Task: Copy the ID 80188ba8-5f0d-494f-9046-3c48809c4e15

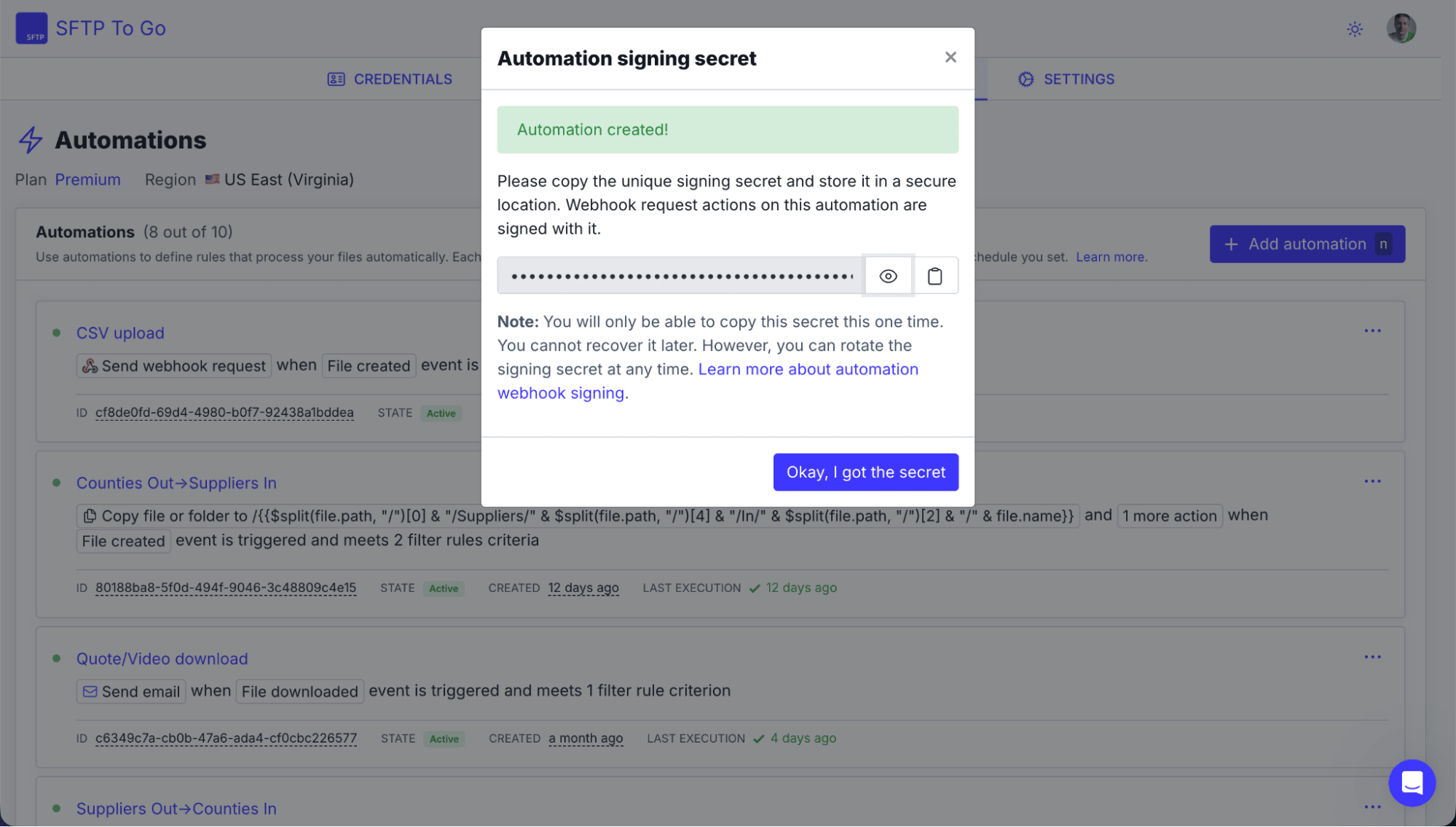Action: pos(226,587)
